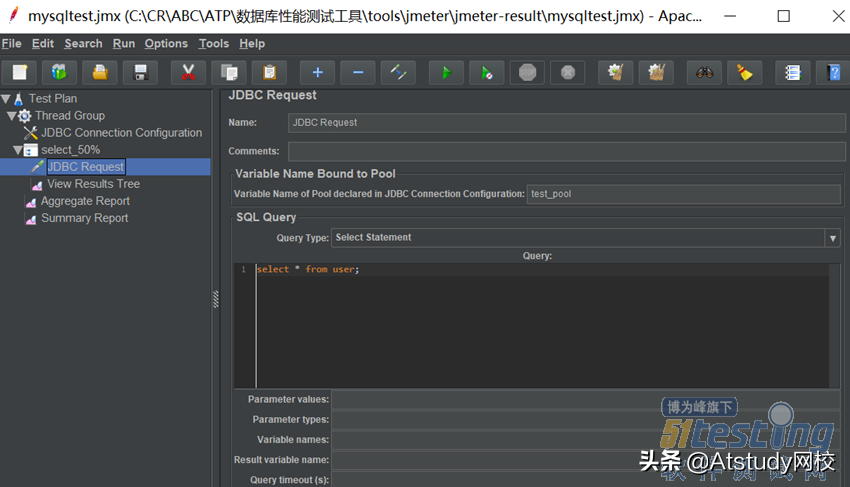Open the Help question mark icon

833,72
